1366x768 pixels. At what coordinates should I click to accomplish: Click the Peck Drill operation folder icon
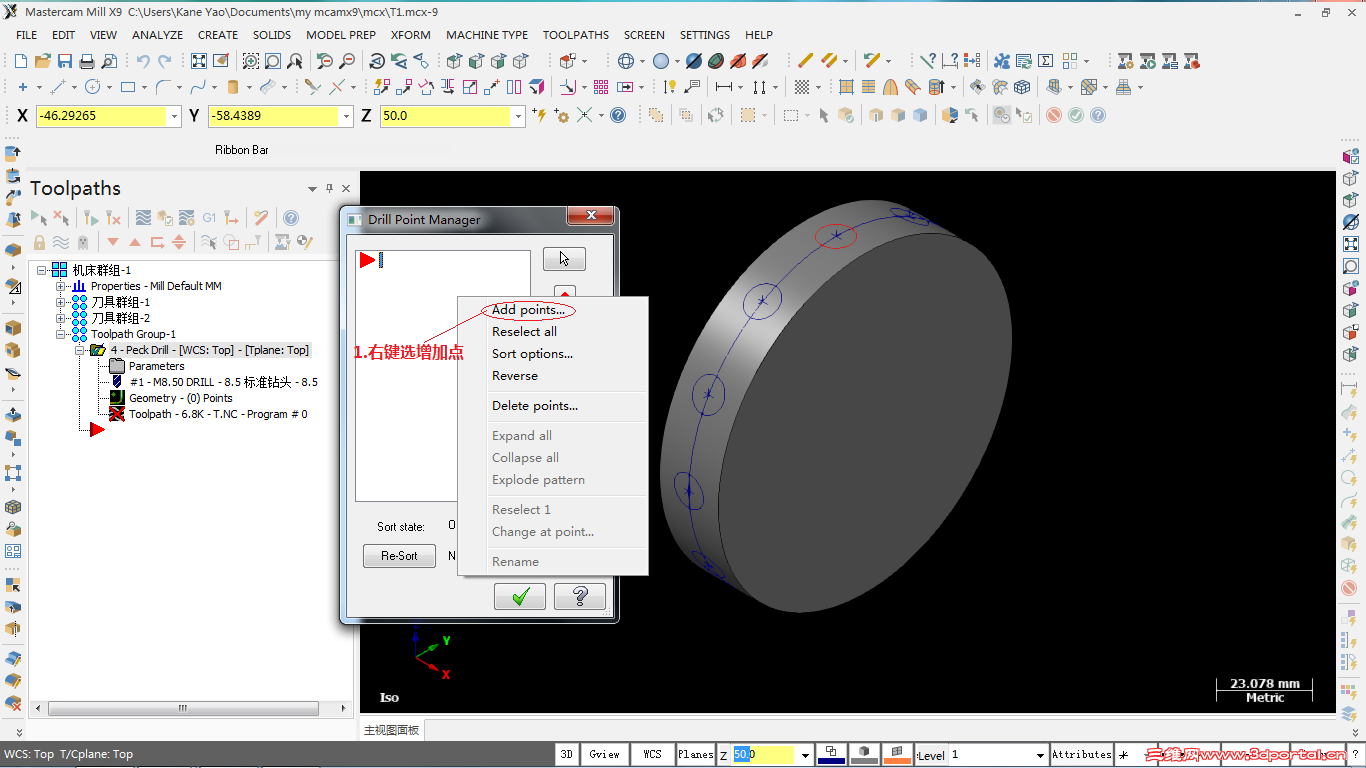(98, 350)
